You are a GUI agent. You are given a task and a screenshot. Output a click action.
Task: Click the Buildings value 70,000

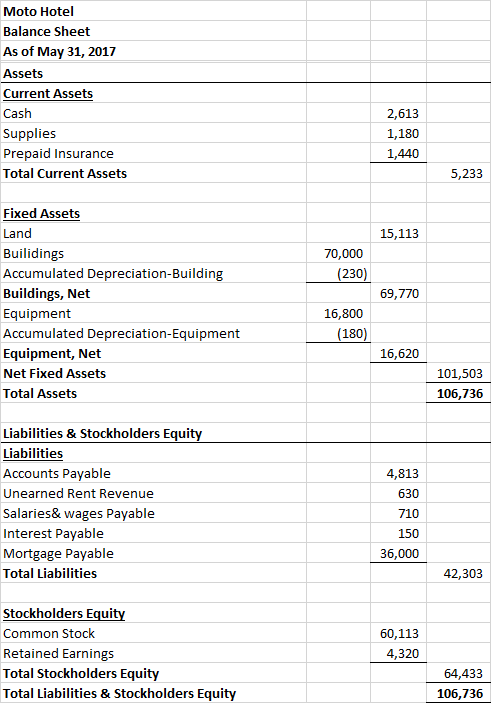point(343,254)
